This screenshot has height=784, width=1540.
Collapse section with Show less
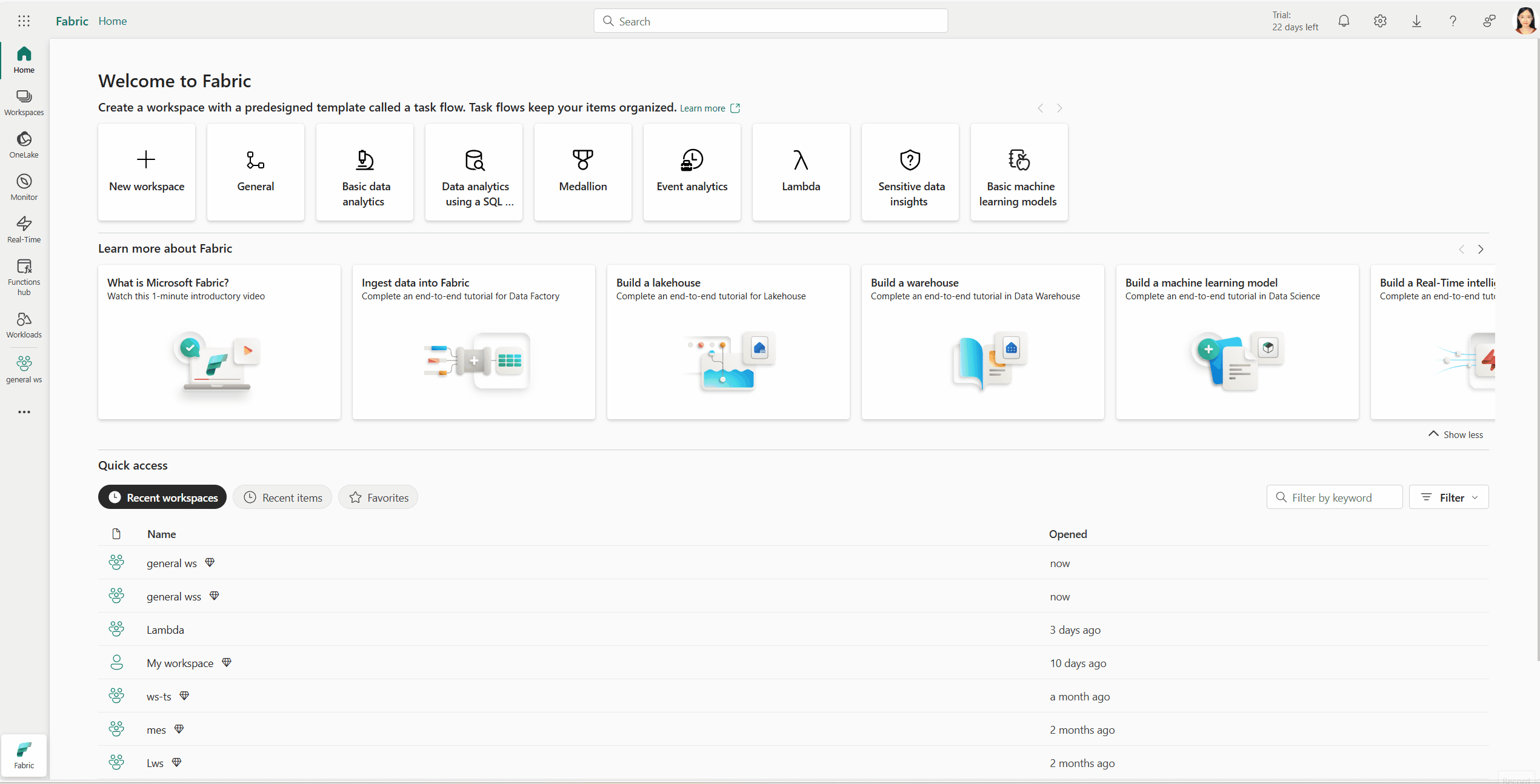point(1456,434)
